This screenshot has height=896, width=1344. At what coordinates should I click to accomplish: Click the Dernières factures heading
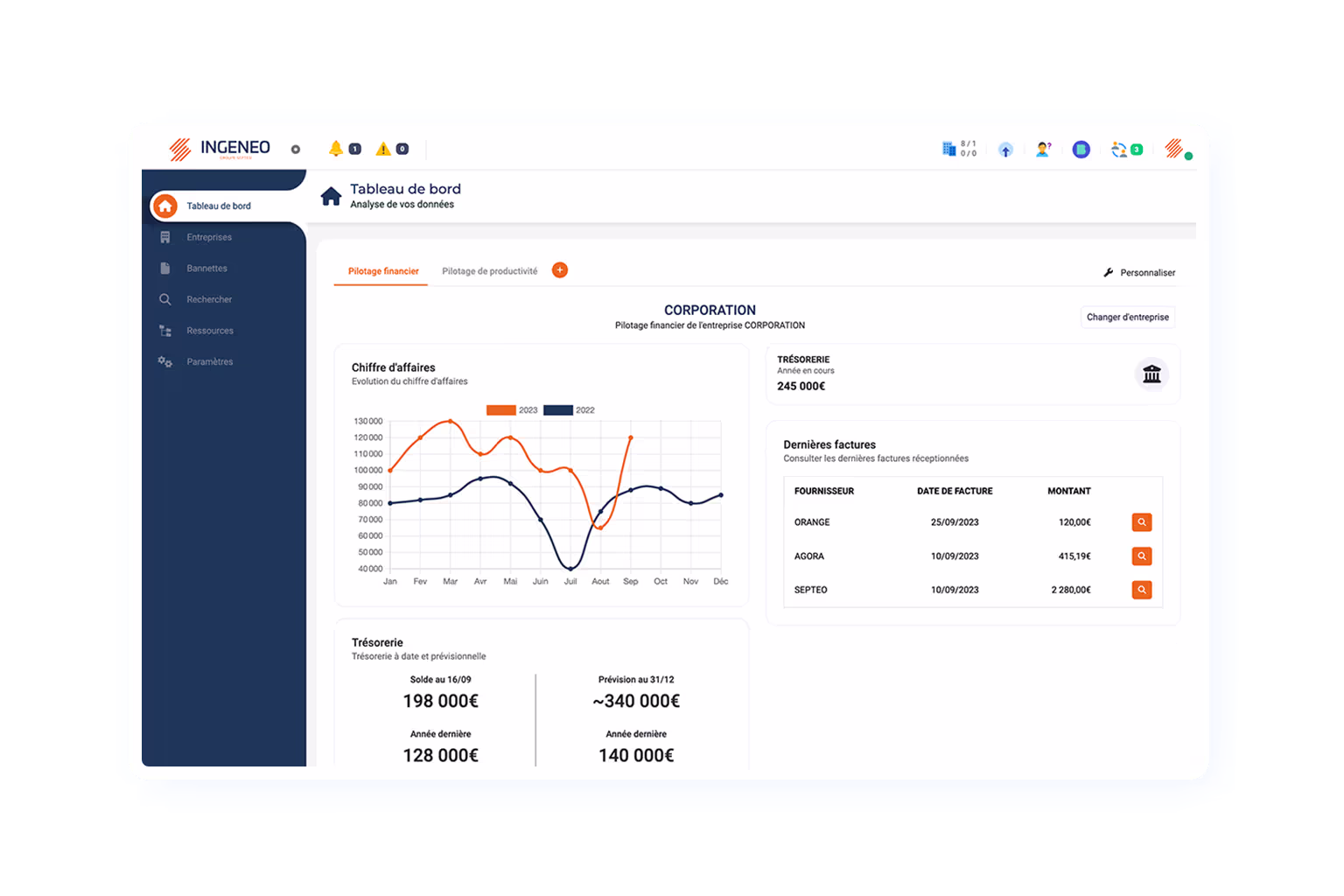(829, 444)
